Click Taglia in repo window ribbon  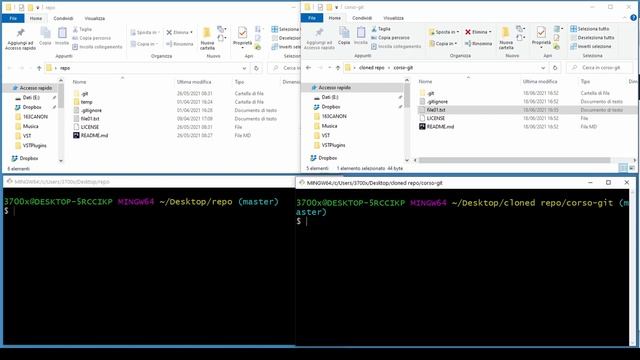(x=82, y=29)
